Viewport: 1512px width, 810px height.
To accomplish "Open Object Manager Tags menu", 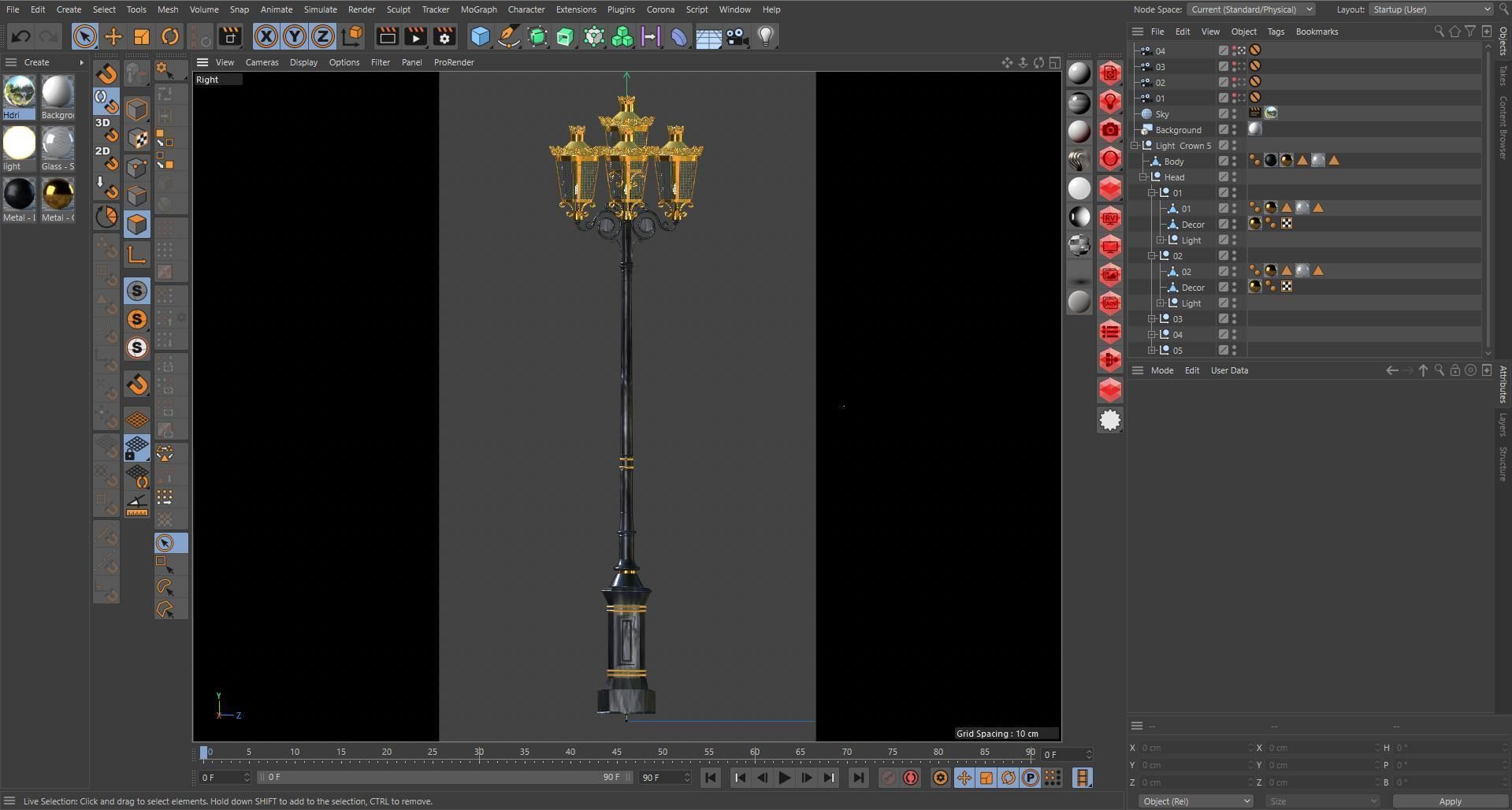I will 1276,32.
